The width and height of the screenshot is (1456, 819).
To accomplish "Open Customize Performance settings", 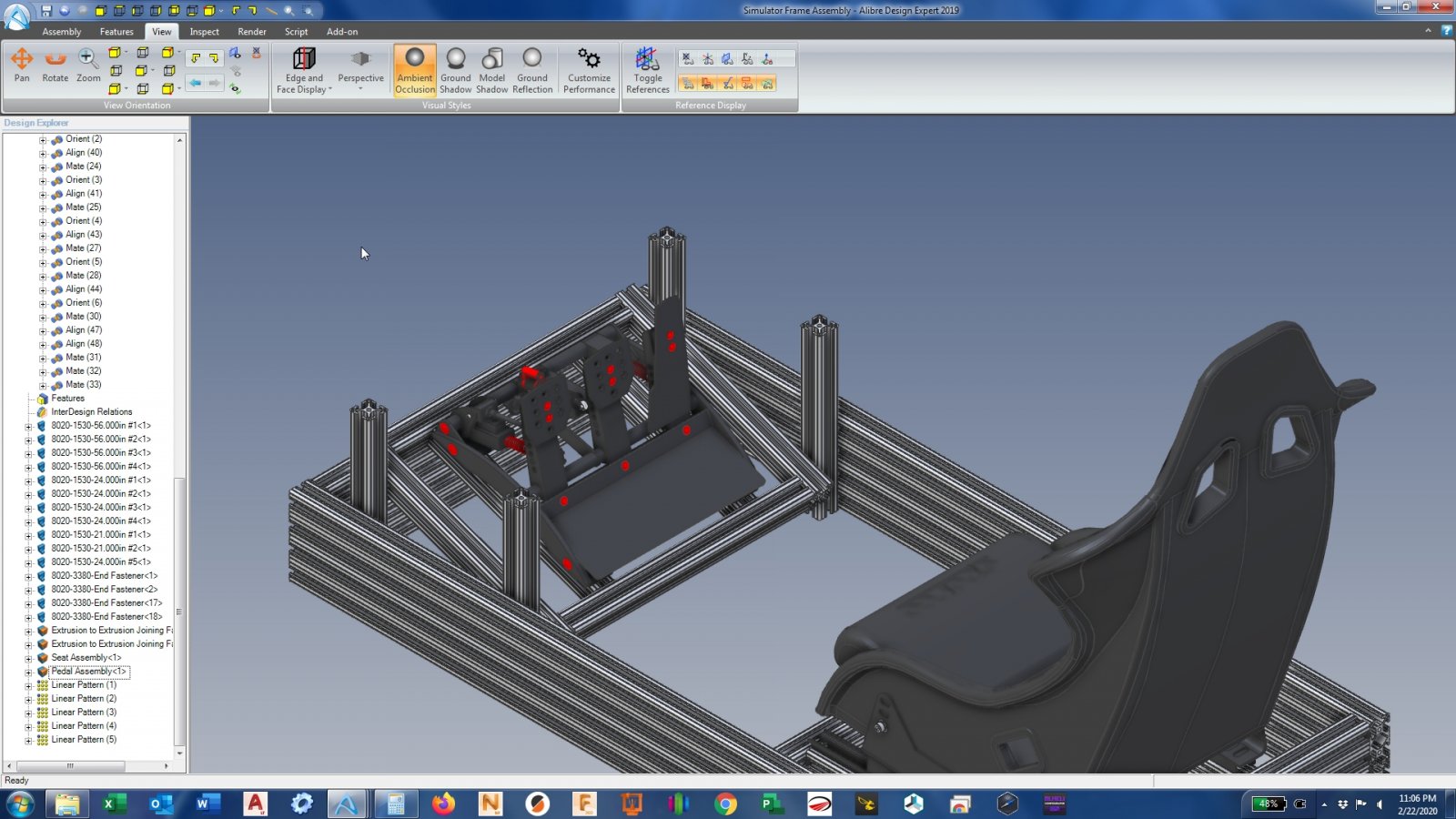I will click(x=589, y=70).
